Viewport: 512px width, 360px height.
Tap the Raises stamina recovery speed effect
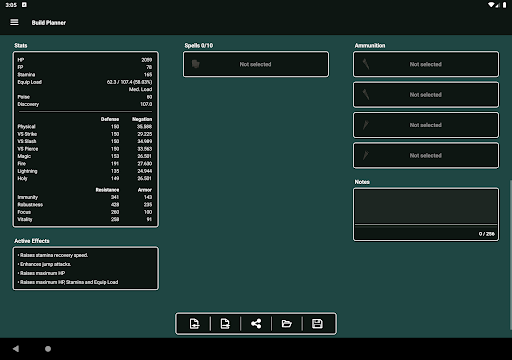(x=53, y=255)
